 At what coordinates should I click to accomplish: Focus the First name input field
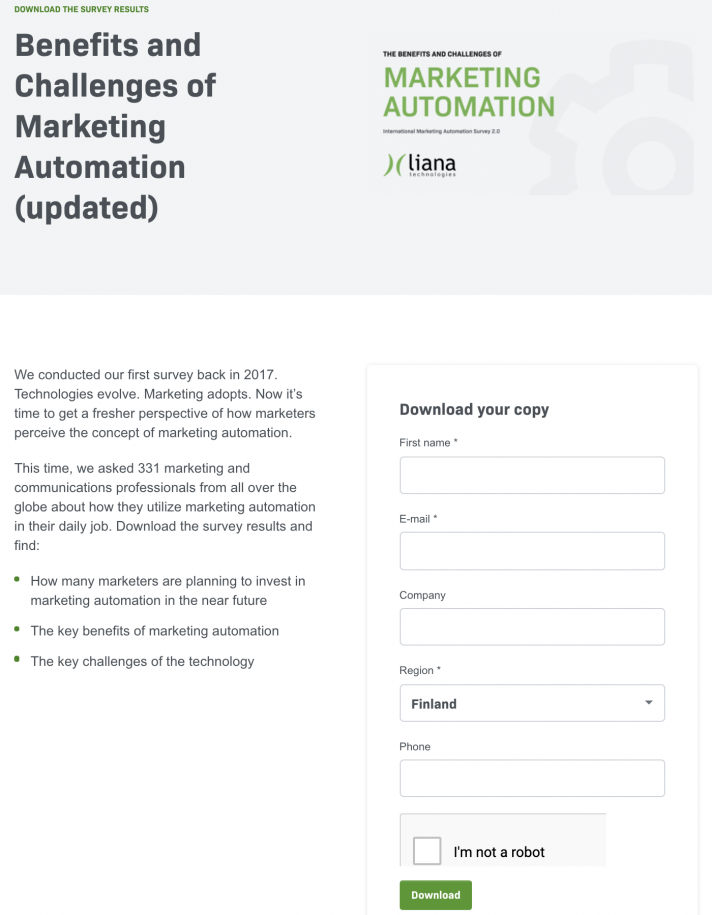[x=532, y=475]
